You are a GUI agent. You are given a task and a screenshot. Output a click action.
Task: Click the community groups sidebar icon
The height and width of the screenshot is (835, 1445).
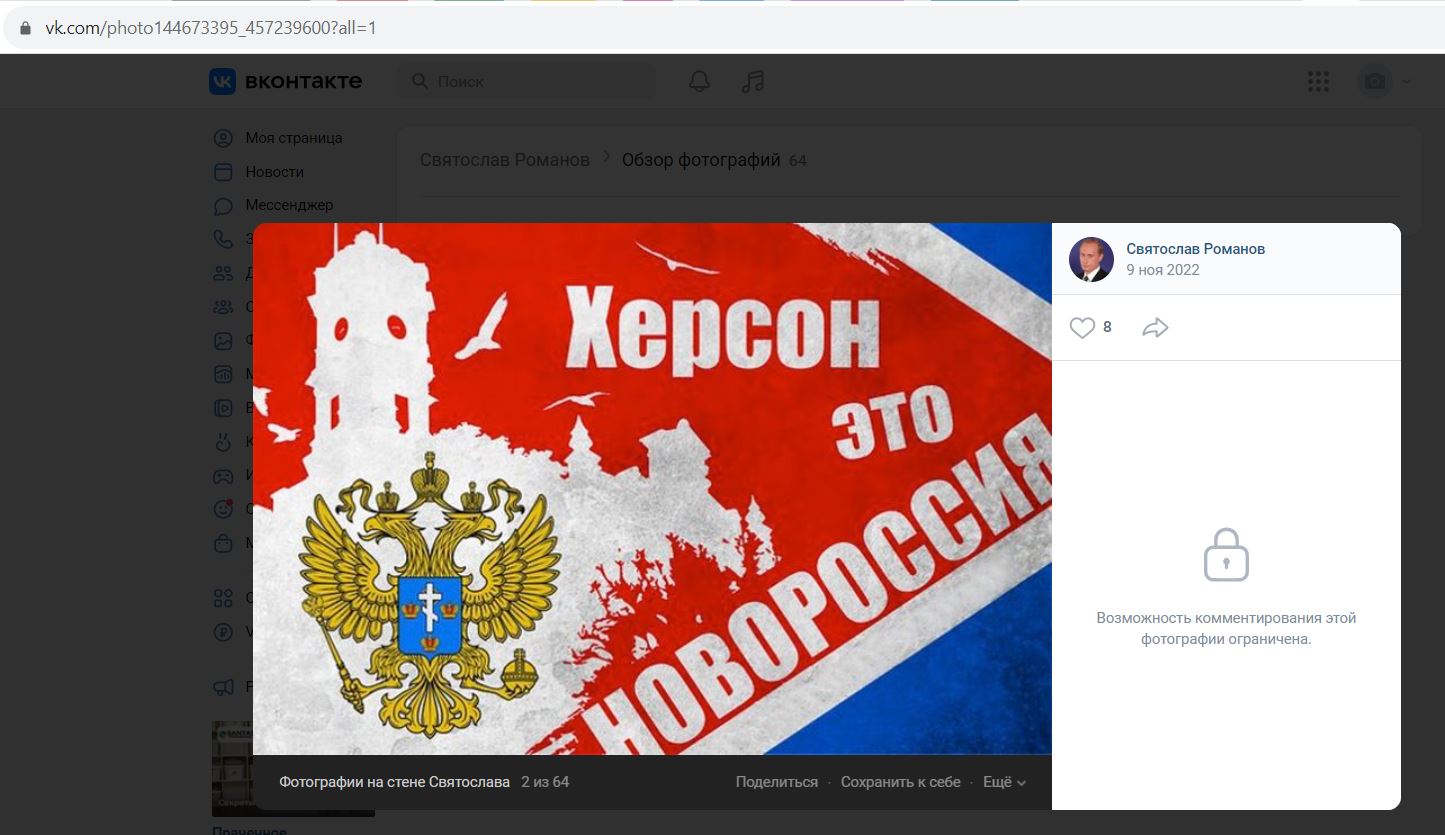pyautogui.click(x=224, y=307)
